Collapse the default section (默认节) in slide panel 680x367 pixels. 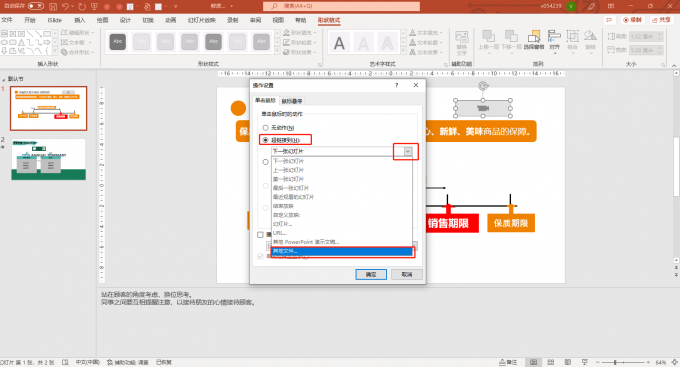[4, 79]
